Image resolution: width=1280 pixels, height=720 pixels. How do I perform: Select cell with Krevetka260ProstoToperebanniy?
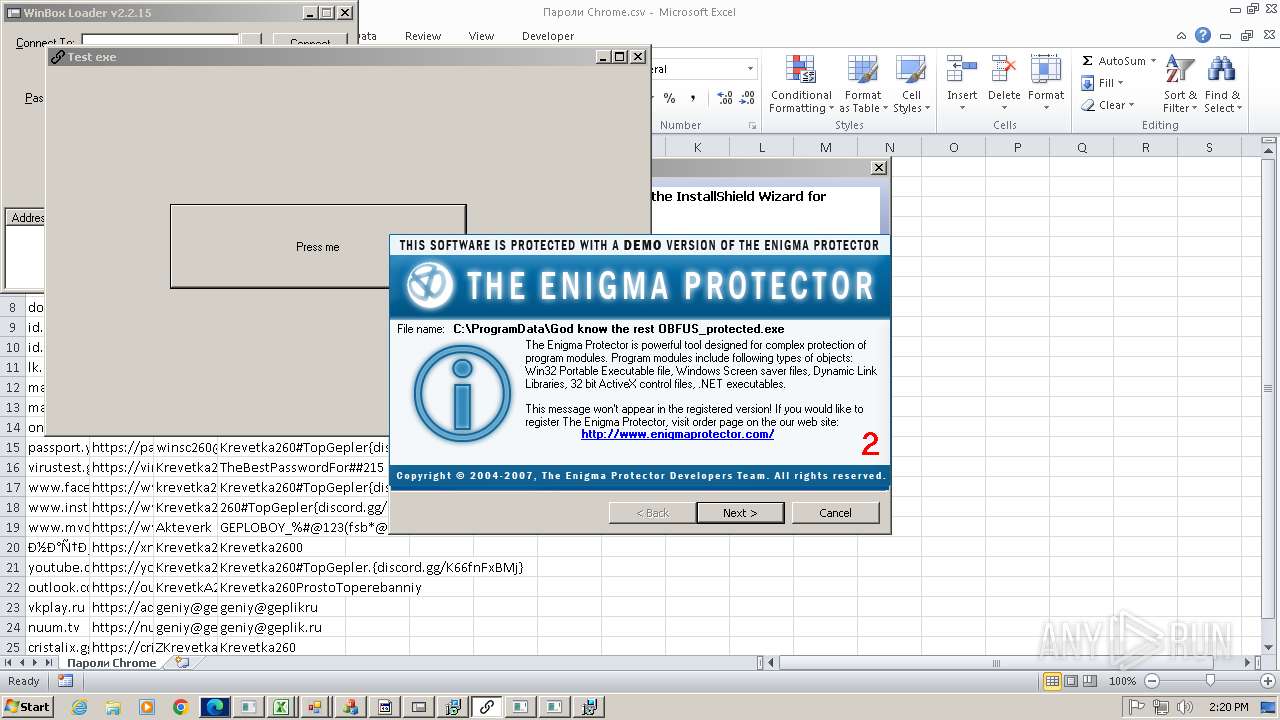pyautogui.click(x=320, y=587)
